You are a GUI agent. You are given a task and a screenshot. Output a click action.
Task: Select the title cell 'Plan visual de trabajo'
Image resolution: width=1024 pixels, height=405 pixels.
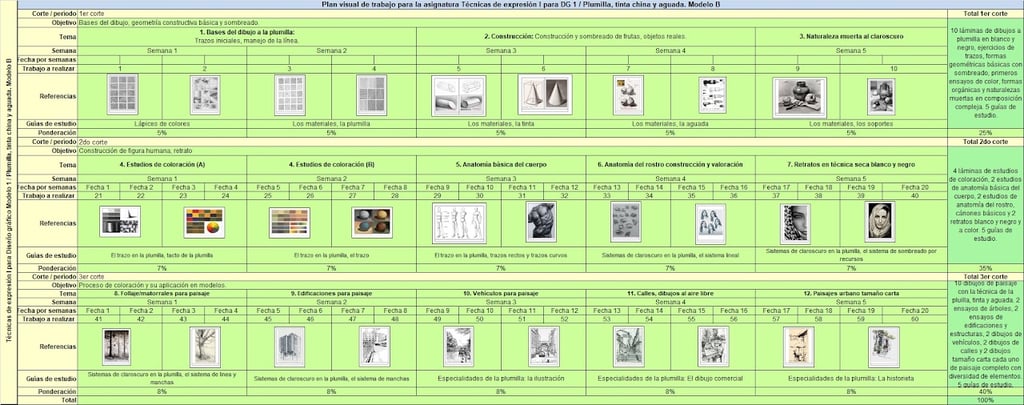[x=520, y=4]
